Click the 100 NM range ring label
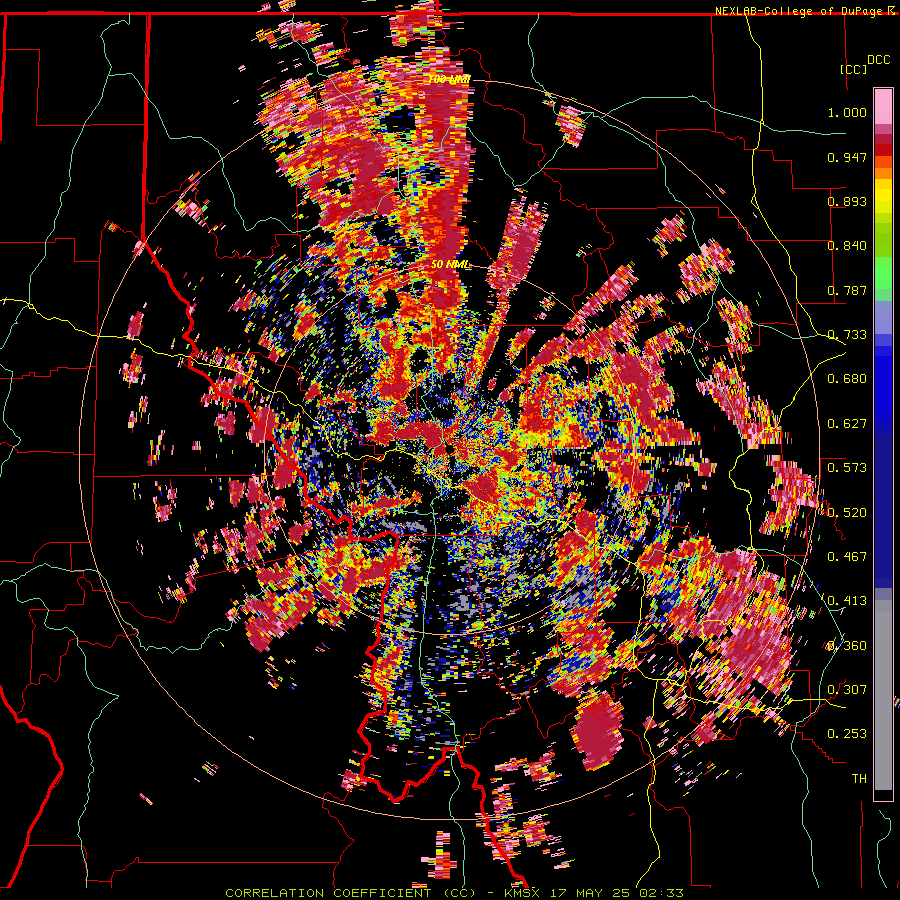This screenshot has width=900, height=900. pyautogui.click(x=449, y=79)
